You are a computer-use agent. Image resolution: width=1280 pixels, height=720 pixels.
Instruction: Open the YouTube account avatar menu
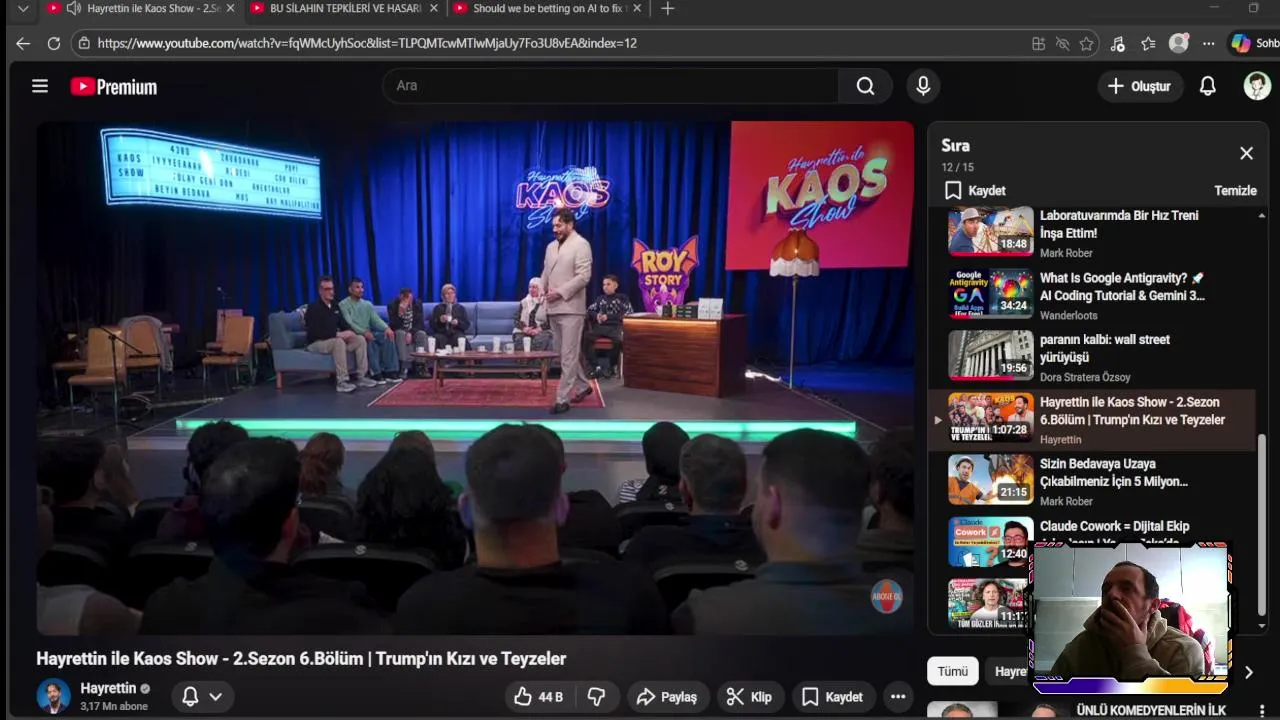(1257, 86)
